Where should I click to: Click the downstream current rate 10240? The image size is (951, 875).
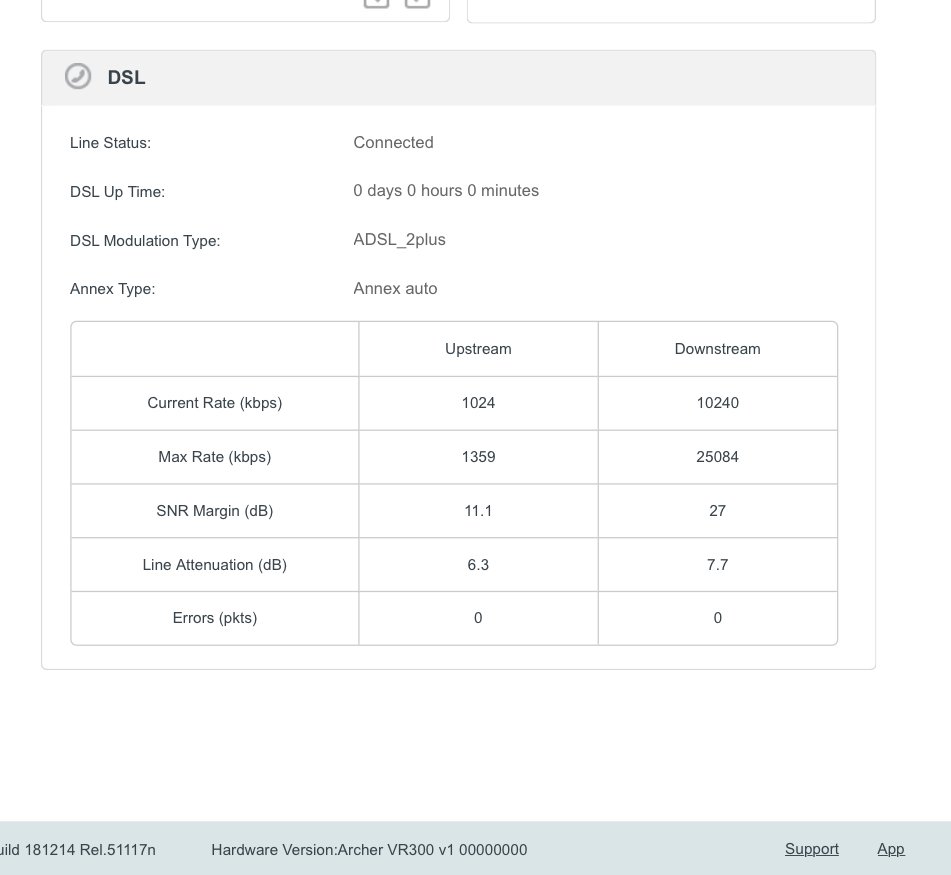click(717, 403)
